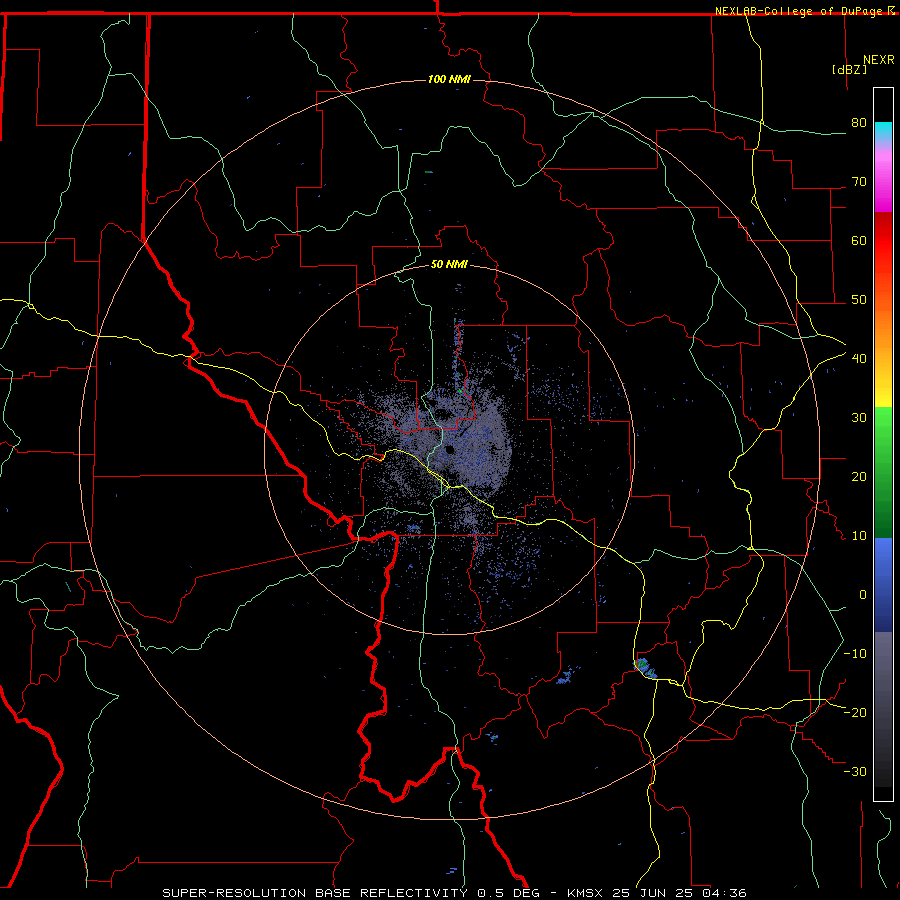This screenshot has height=900, width=900.
Task: Click the KMSX radar site identifier
Action: [x=586, y=893]
